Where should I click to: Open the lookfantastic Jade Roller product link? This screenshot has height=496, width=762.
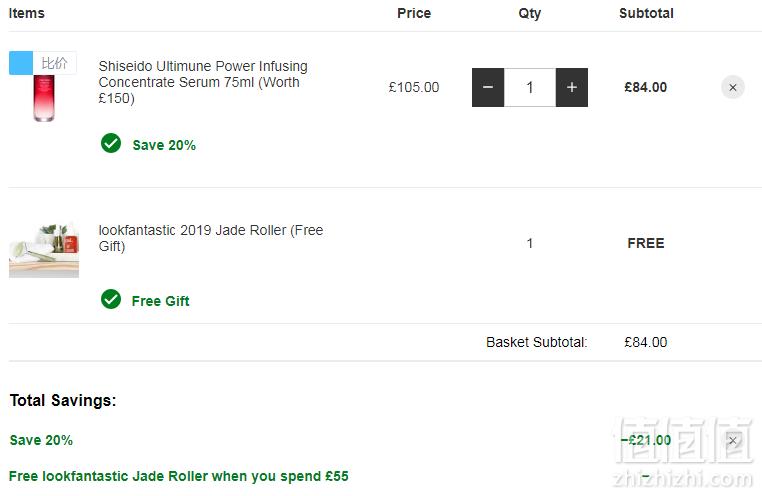click(211, 238)
